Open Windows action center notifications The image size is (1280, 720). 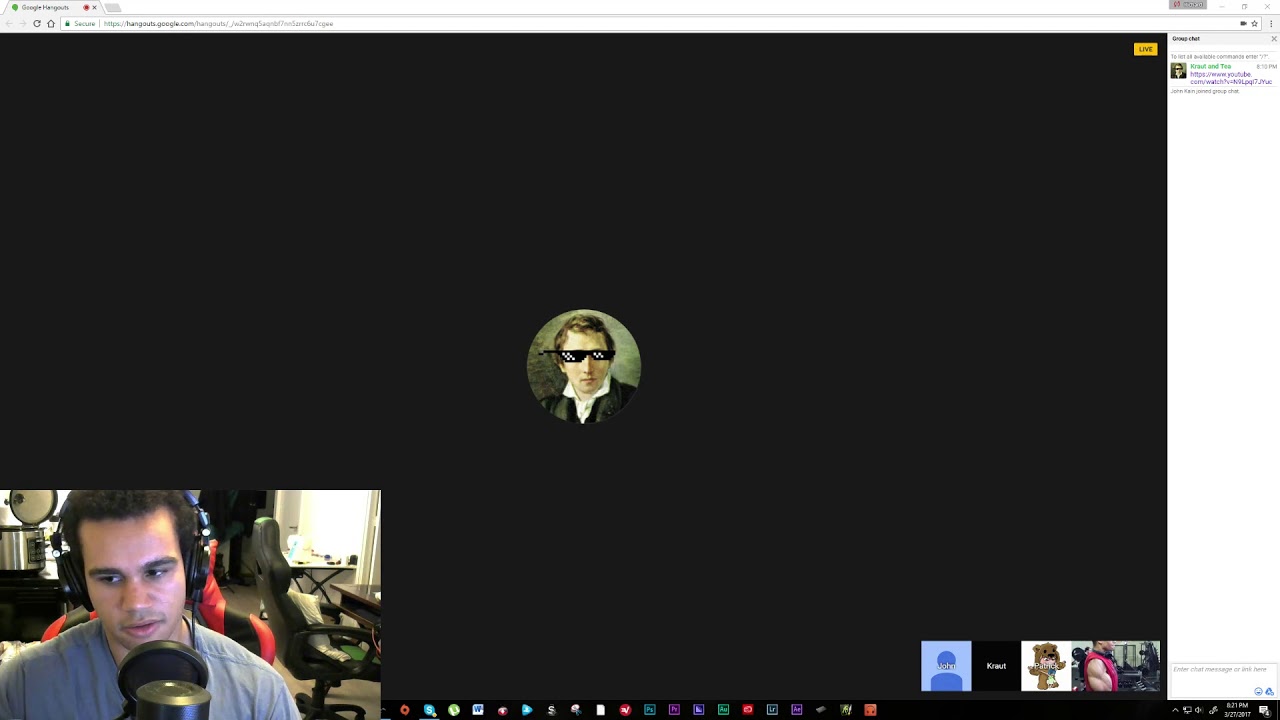click(1264, 710)
